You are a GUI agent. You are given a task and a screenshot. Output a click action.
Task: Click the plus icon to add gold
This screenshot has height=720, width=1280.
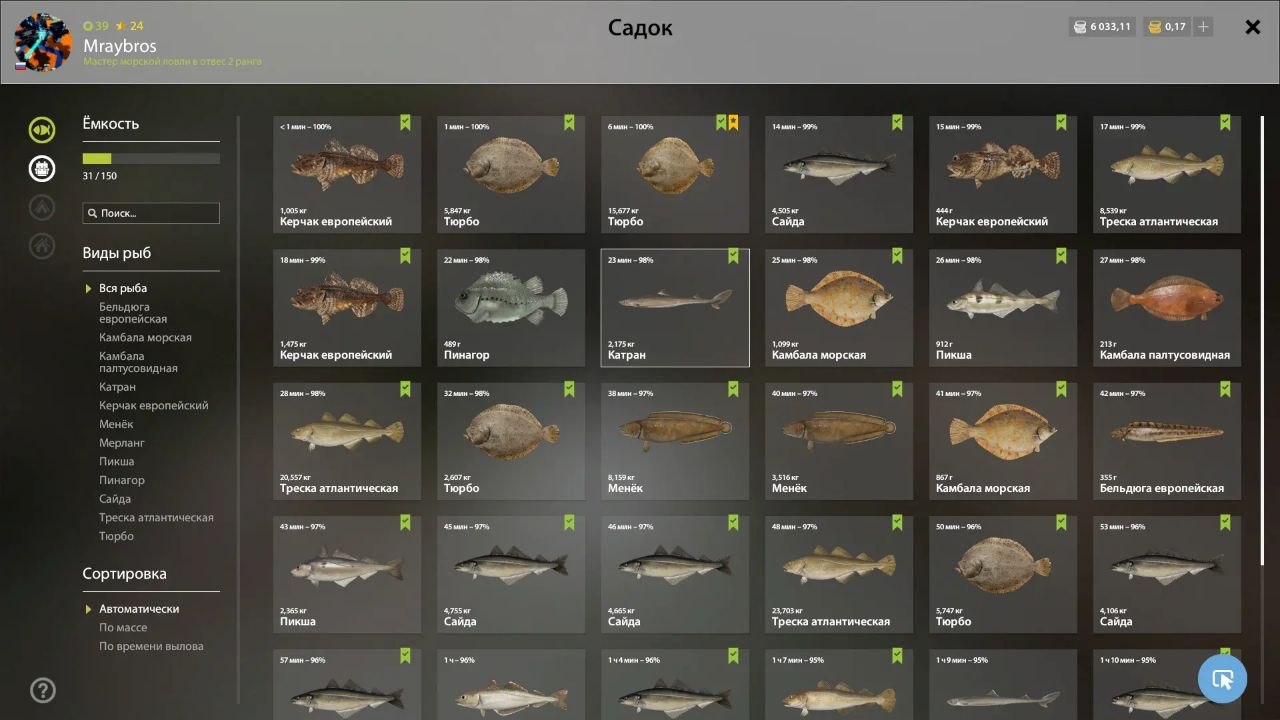1203,27
